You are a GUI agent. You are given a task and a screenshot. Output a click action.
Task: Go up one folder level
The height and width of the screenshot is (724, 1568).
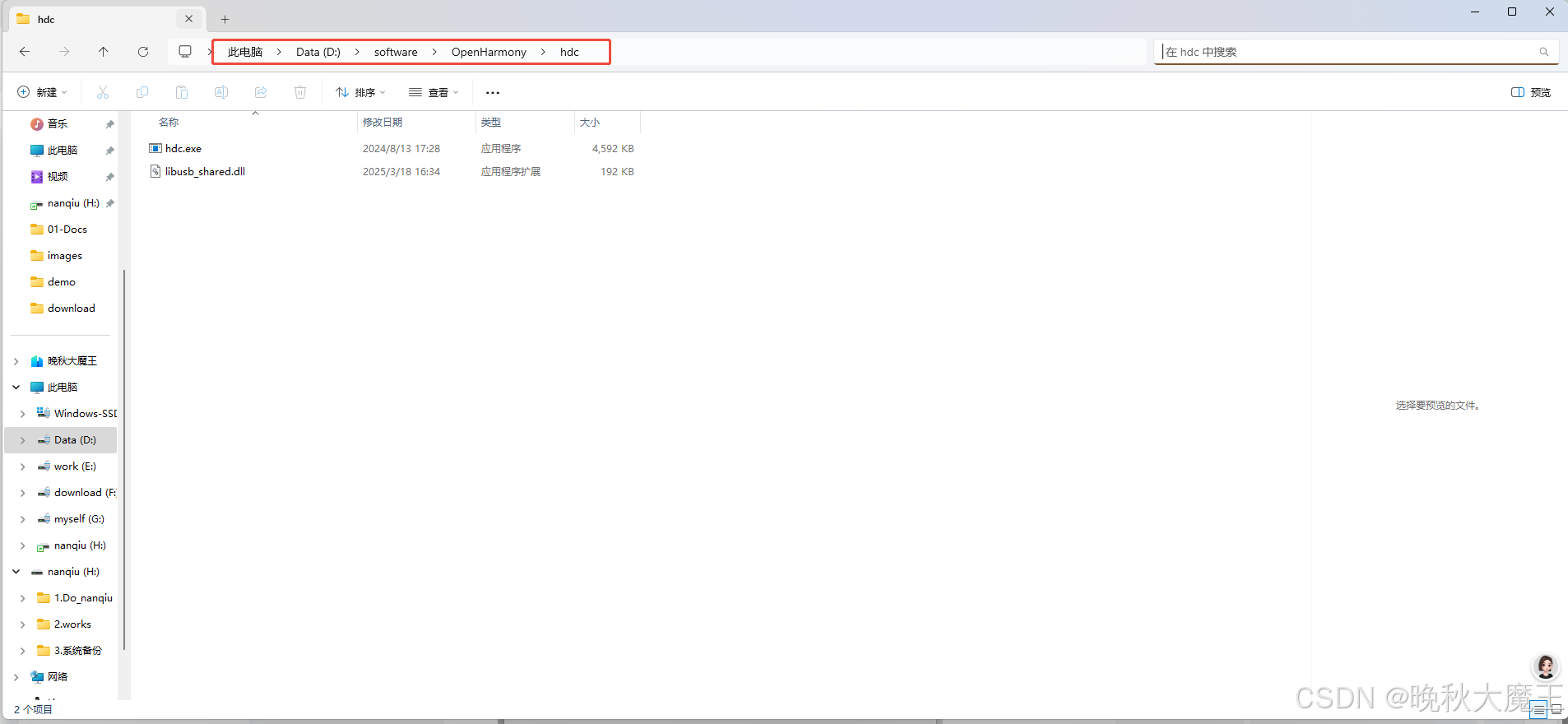pyautogui.click(x=104, y=52)
